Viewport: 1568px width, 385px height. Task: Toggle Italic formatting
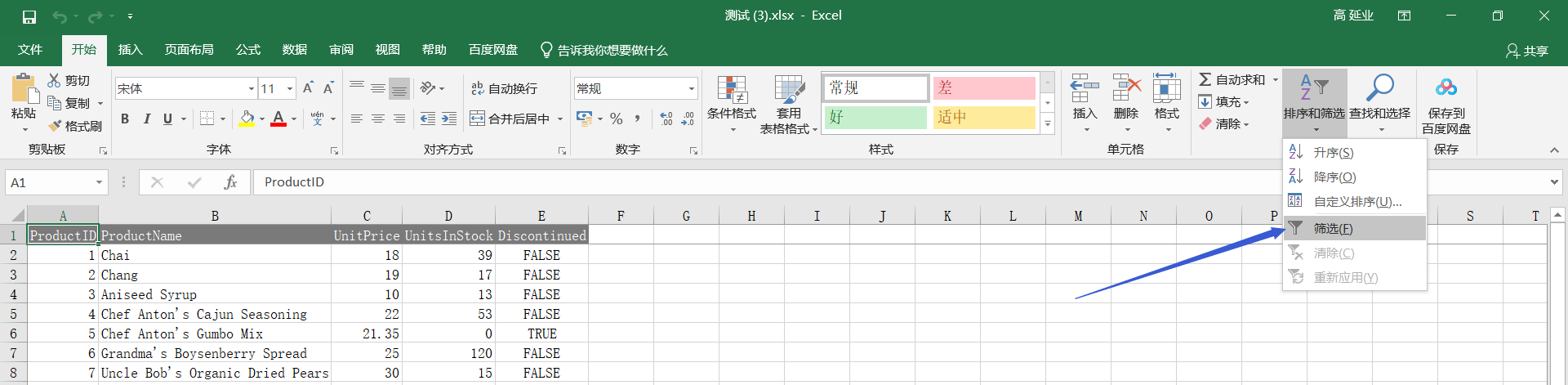coord(146,119)
